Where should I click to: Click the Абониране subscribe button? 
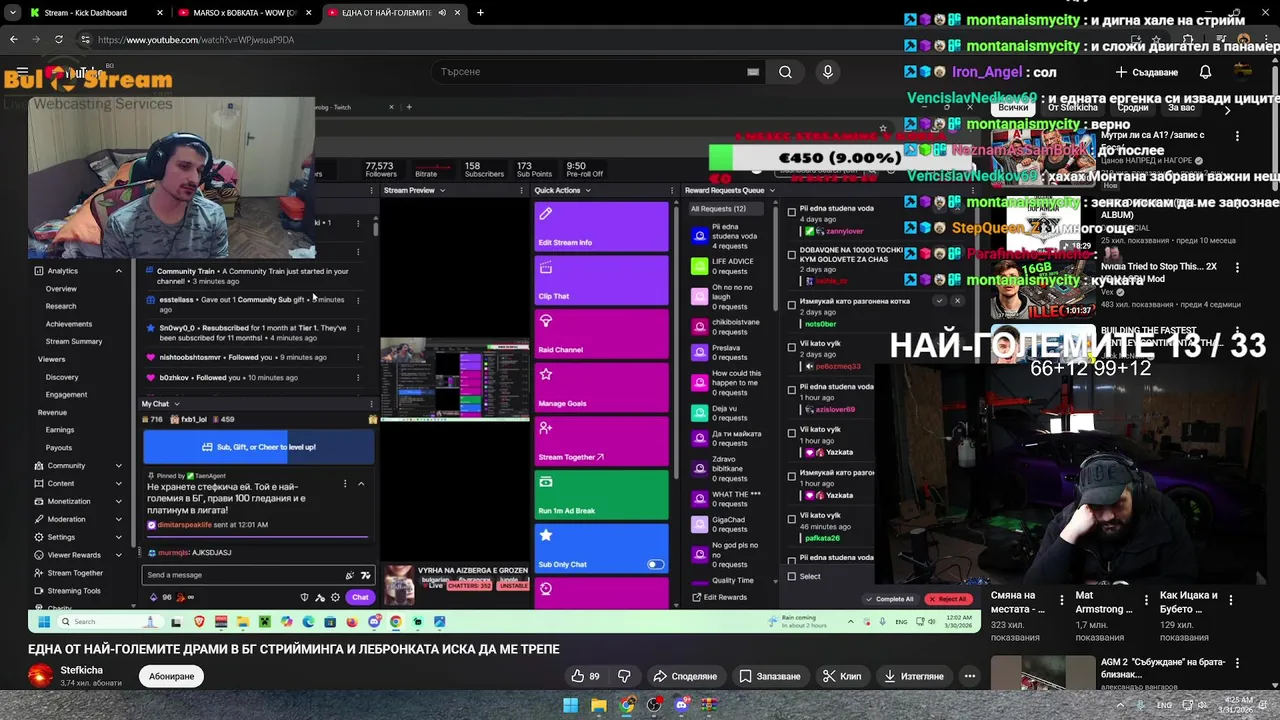pyautogui.click(x=171, y=677)
